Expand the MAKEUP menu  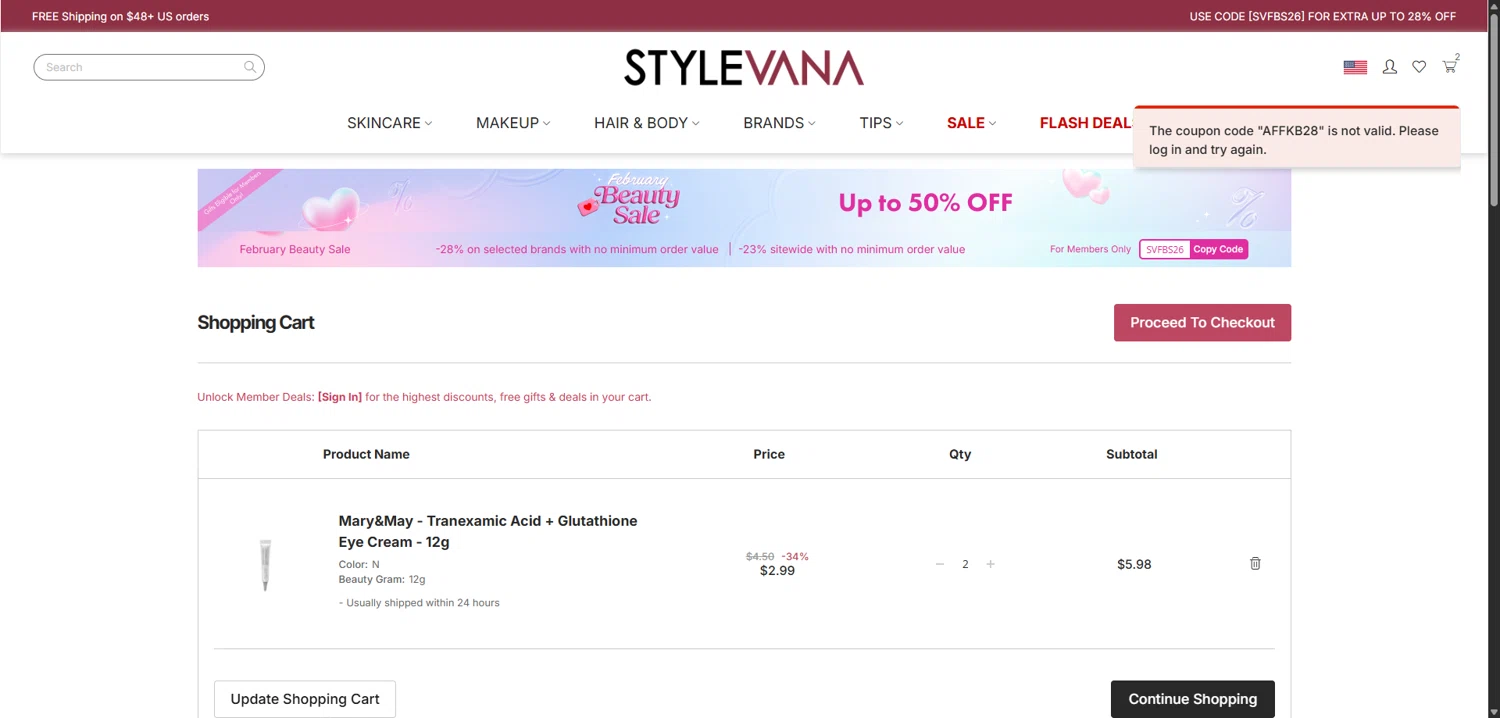(x=513, y=123)
